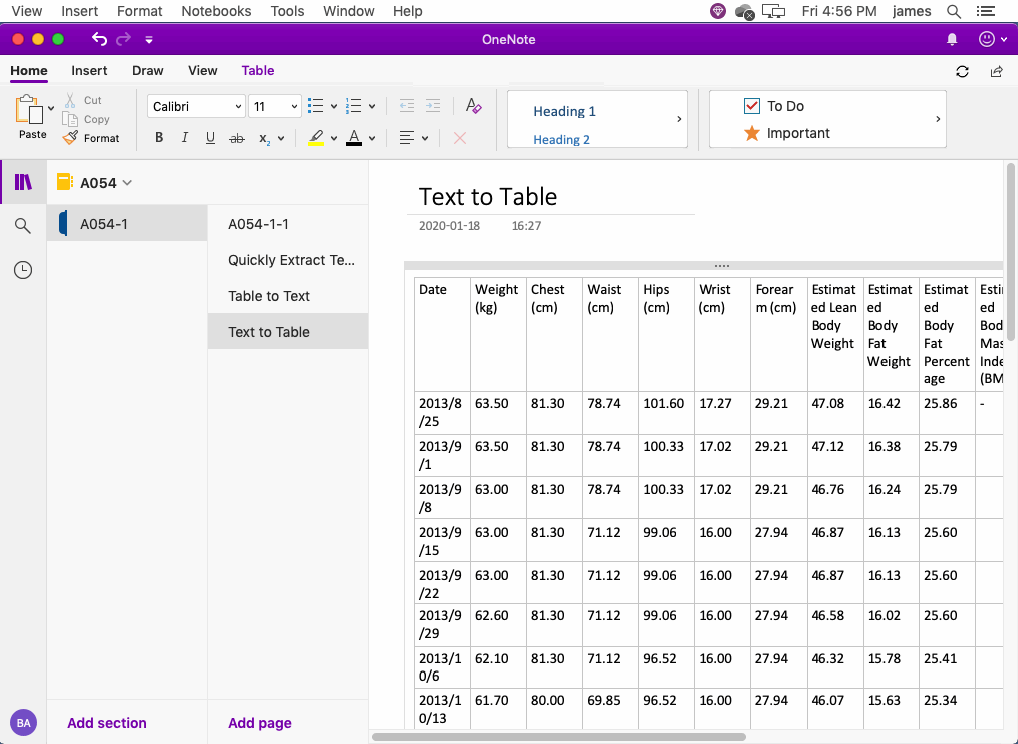Switch to the Home ribbon tab
The height and width of the screenshot is (744, 1018).
[x=29, y=71]
